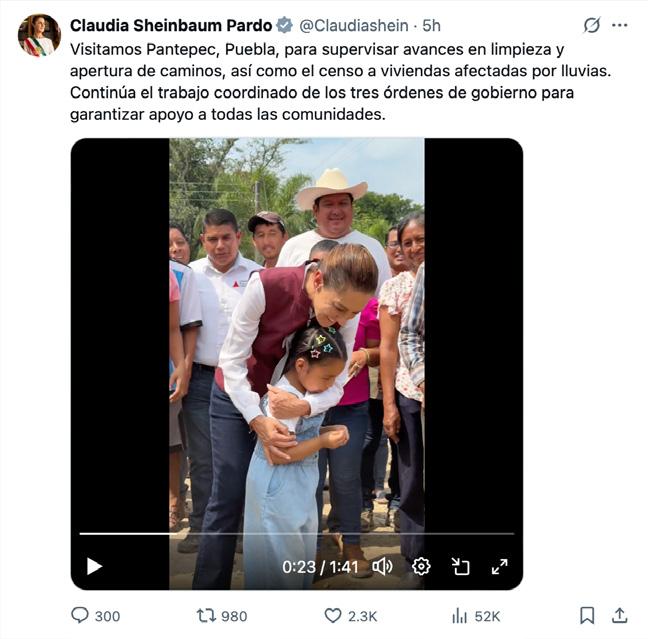648x639 pixels.
Task: Click the Claudia Sheinbaum Pardo display name
Action: [x=171, y=26]
